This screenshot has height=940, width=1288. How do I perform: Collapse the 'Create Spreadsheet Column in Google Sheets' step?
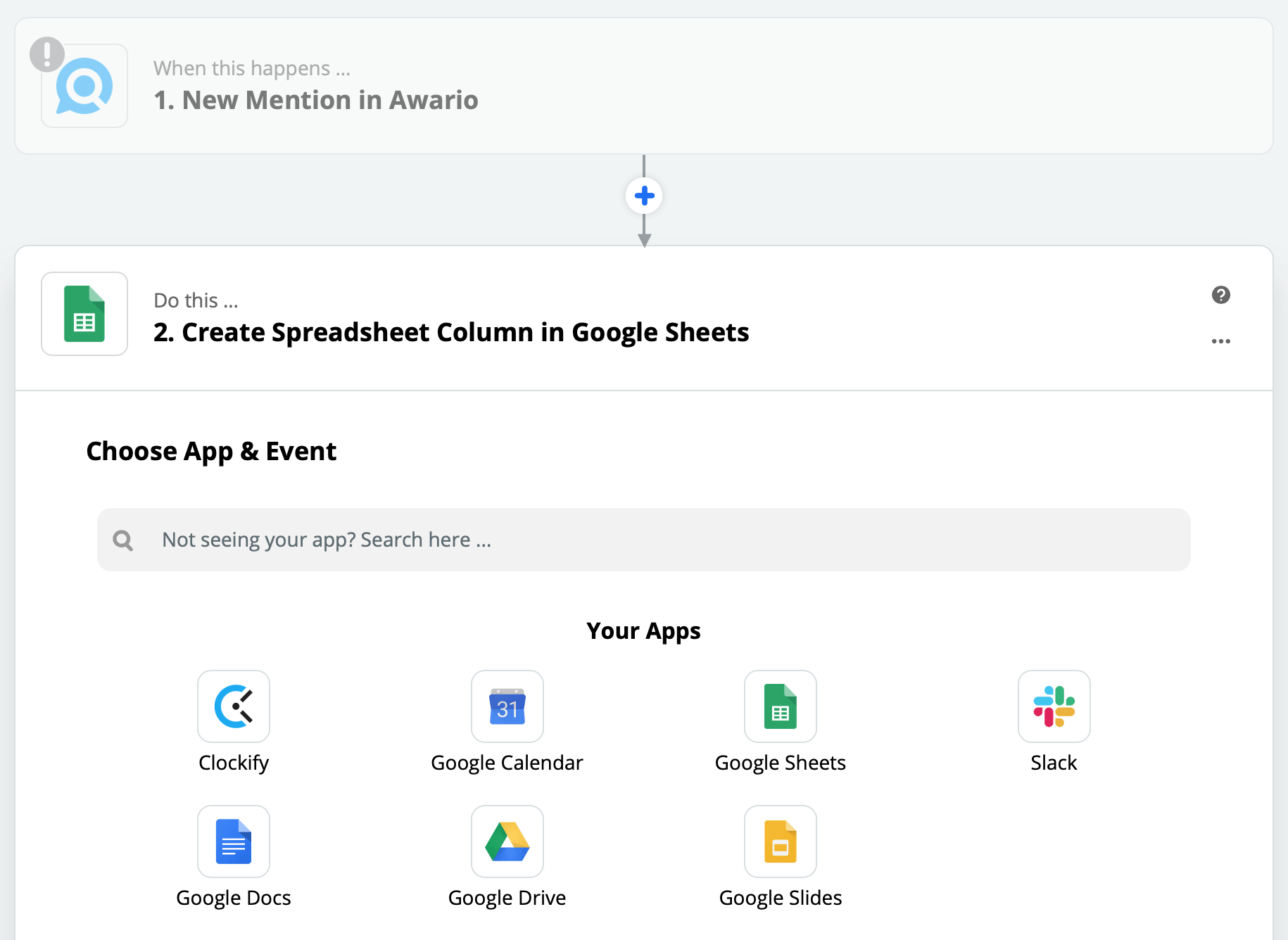(644, 318)
